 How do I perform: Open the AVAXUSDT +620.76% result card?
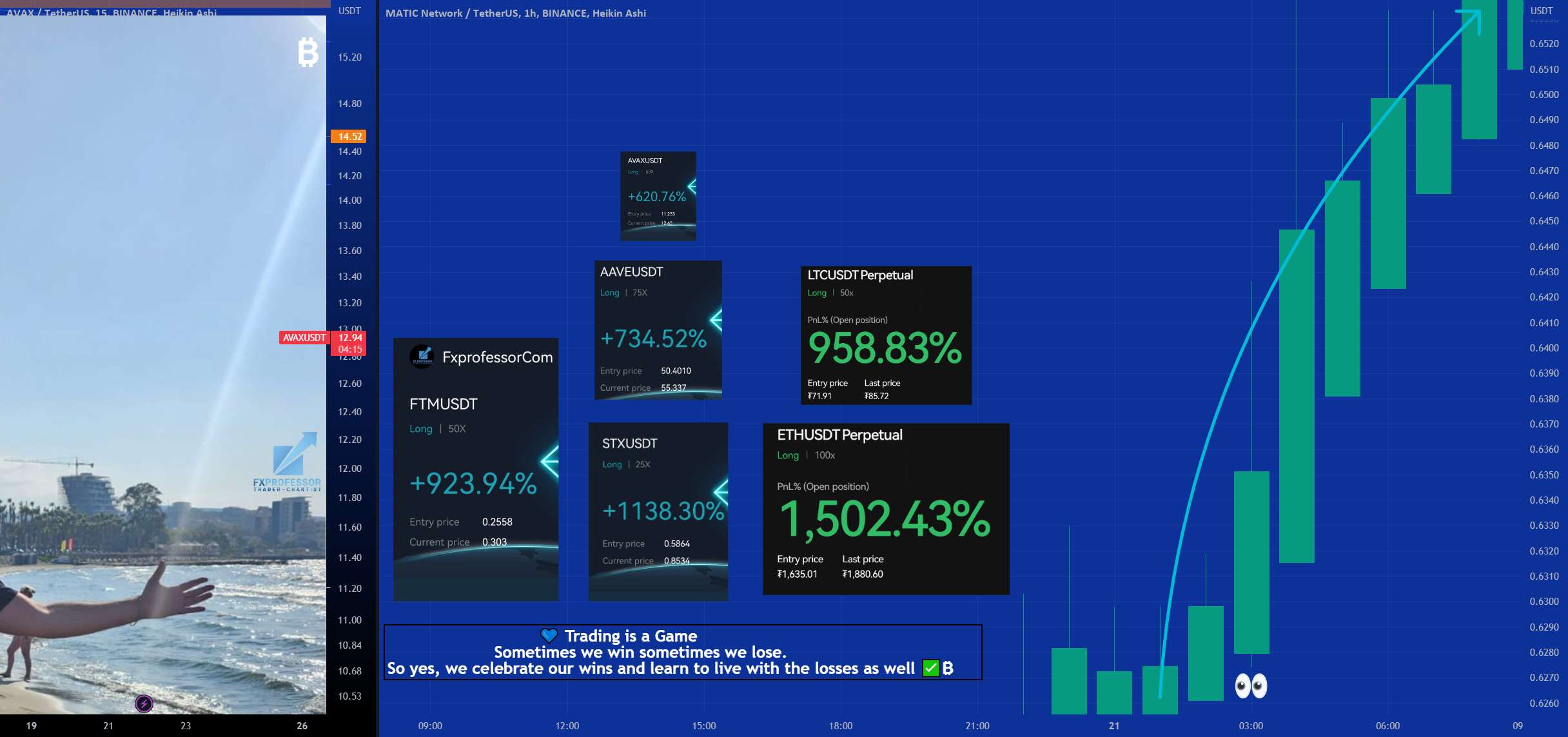point(658,196)
